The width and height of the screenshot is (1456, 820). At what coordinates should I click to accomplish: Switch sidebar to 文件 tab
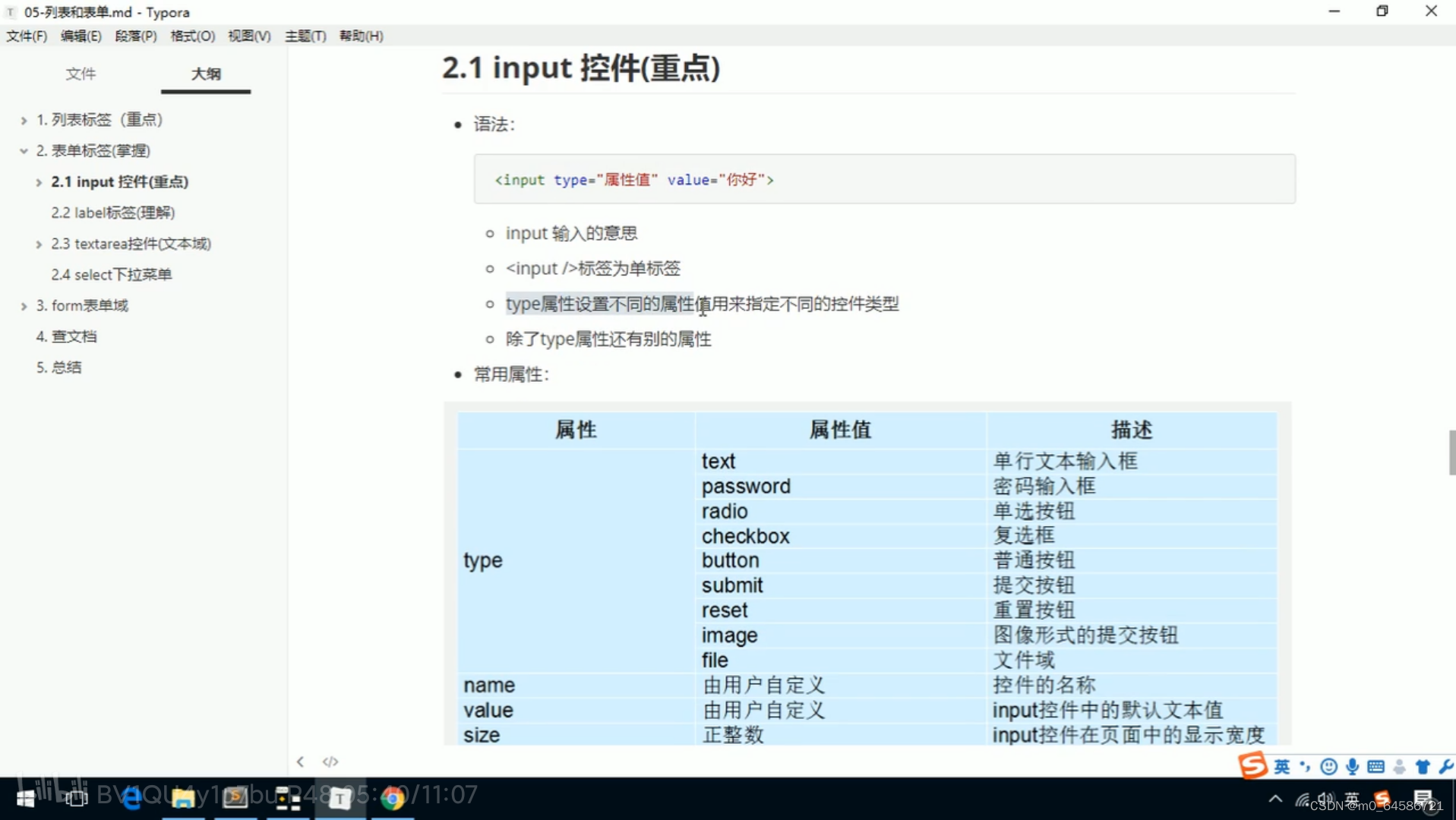(81, 74)
